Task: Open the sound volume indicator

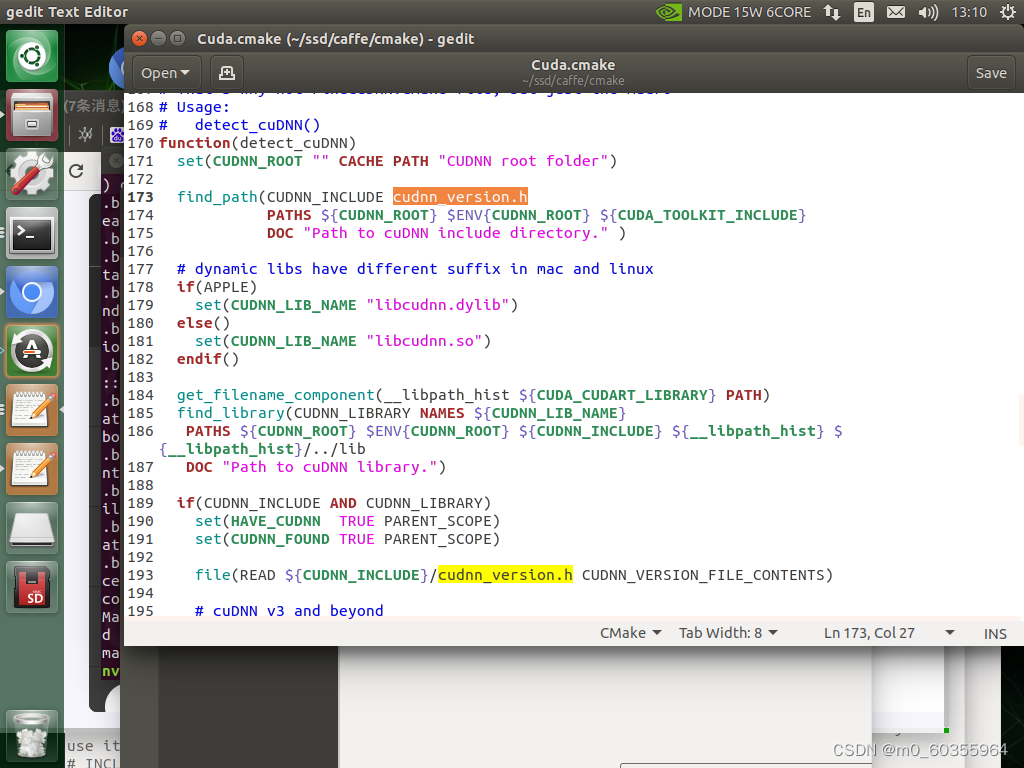Action: (928, 12)
